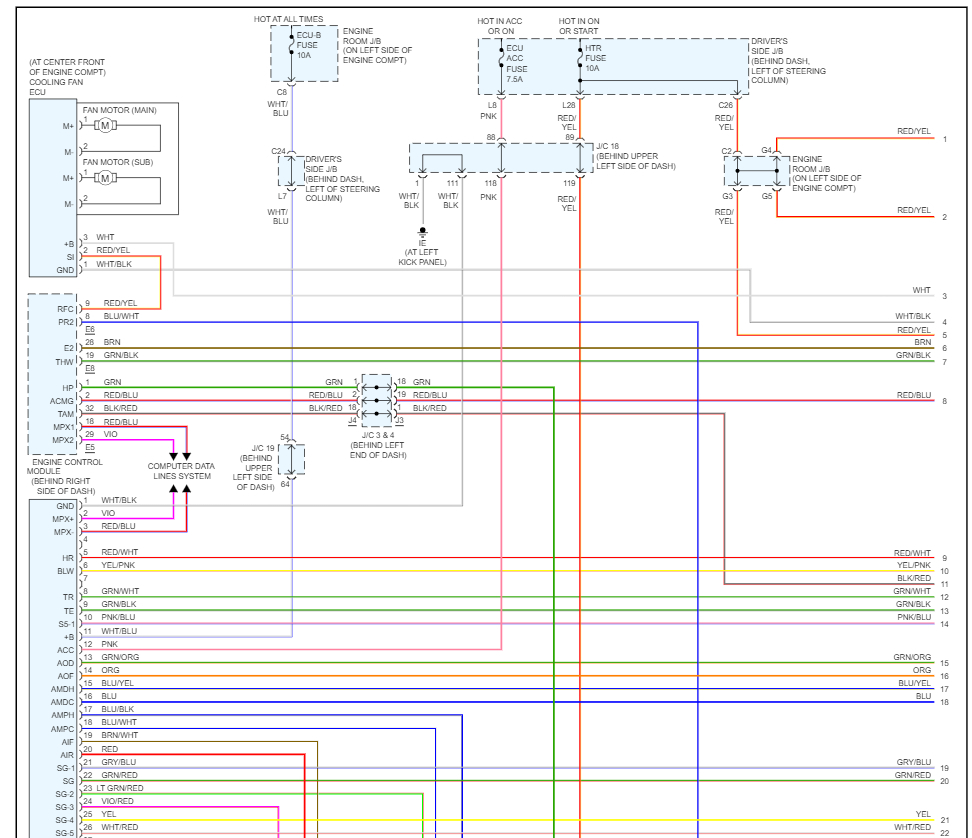
Task: Select the WHT label at reference 3
Action: (921, 290)
